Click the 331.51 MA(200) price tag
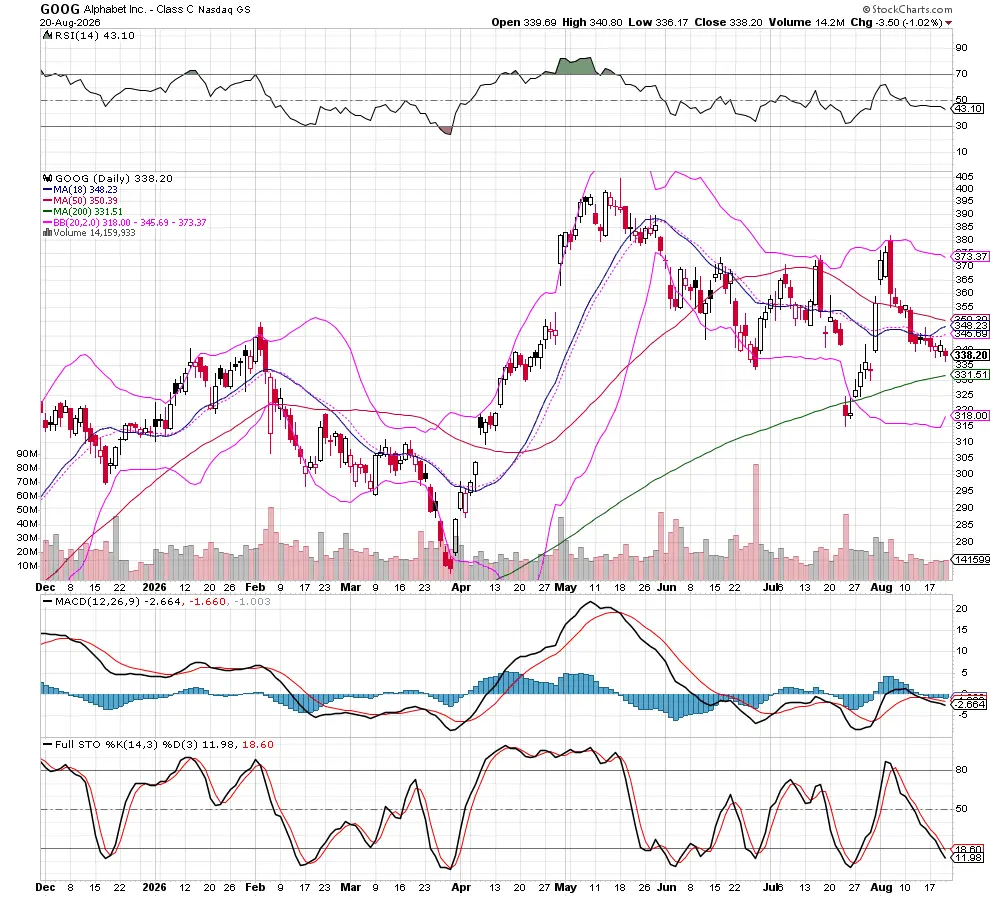The width and height of the screenshot is (990, 897). click(x=970, y=375)
